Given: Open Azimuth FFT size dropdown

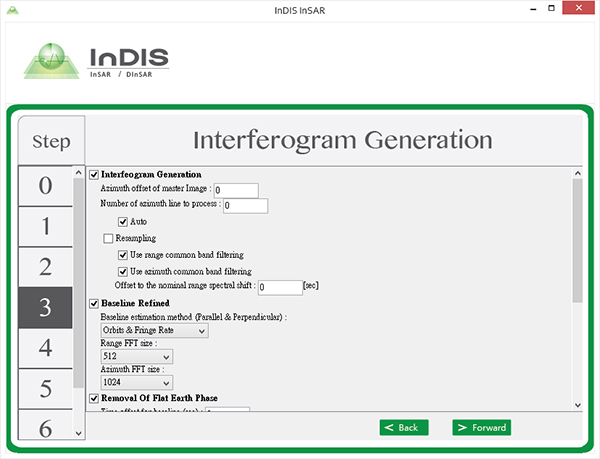Looking at the screenshot, I should point(137,381).
